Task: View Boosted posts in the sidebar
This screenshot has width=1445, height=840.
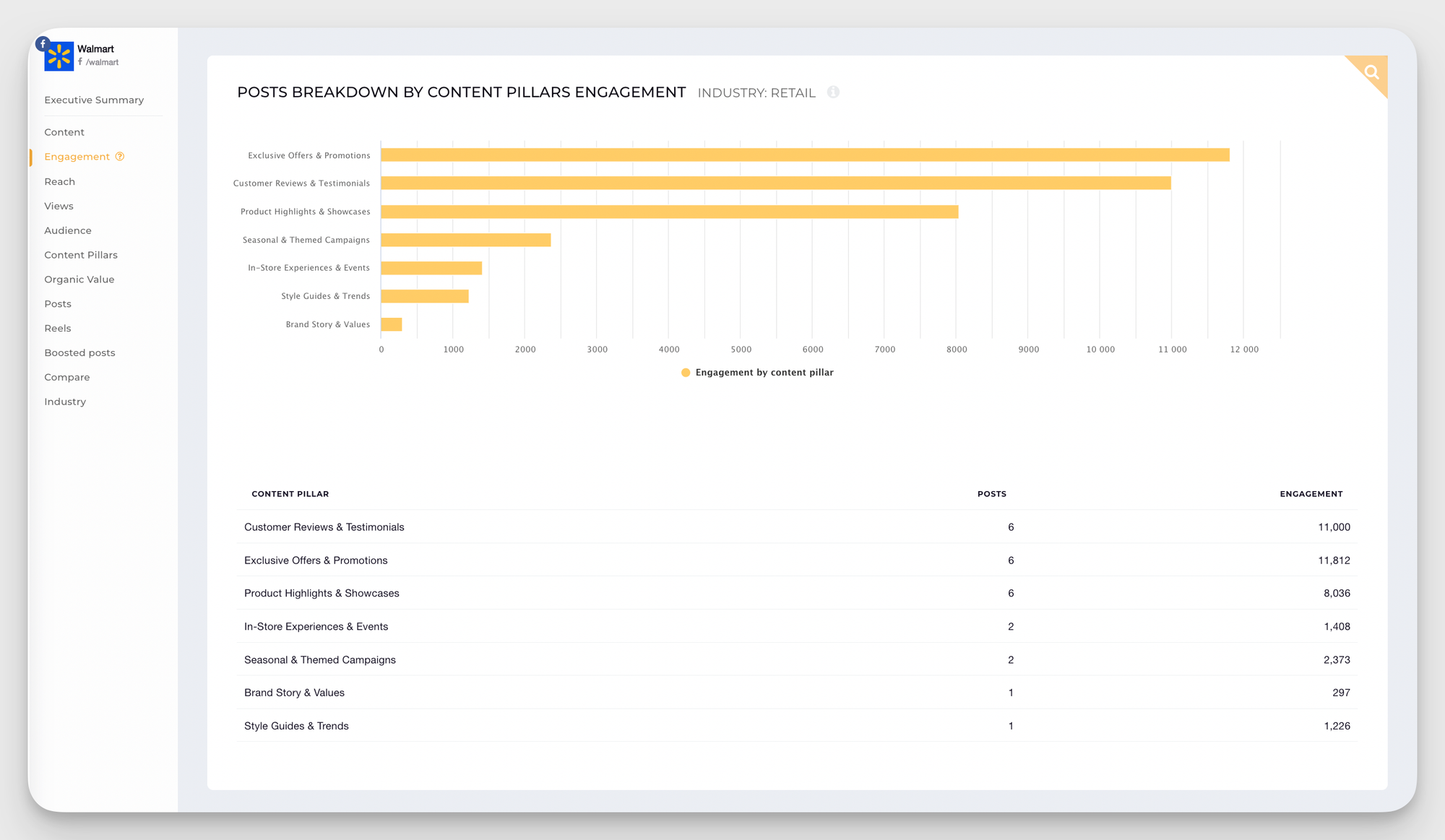Action: pyautogui.click(x=79, y=352)
